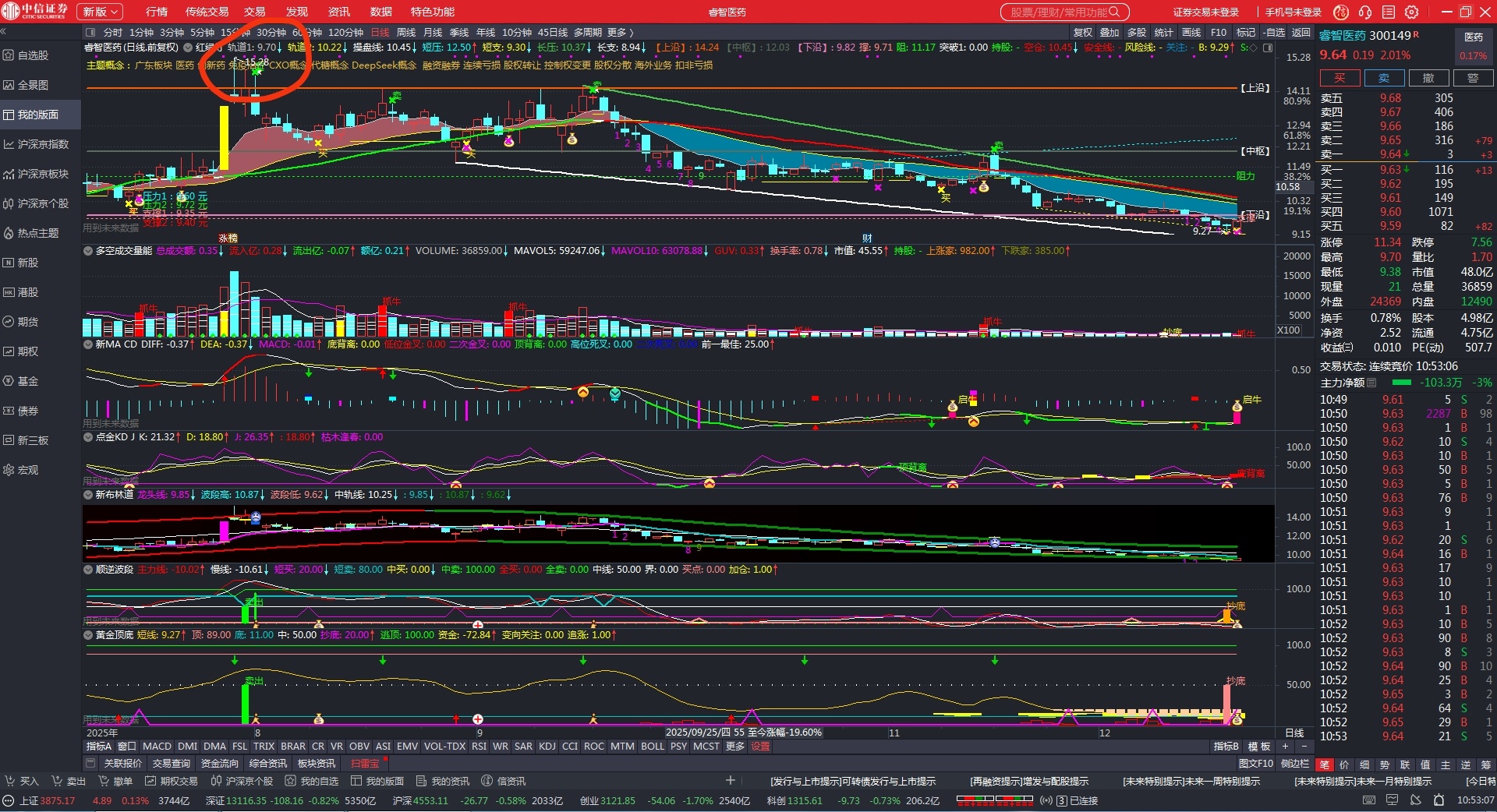Viewport: 1497px width, 812px height.
Task: Open the 多空成交量能 indicator dropdown
Action: (89, 251)
